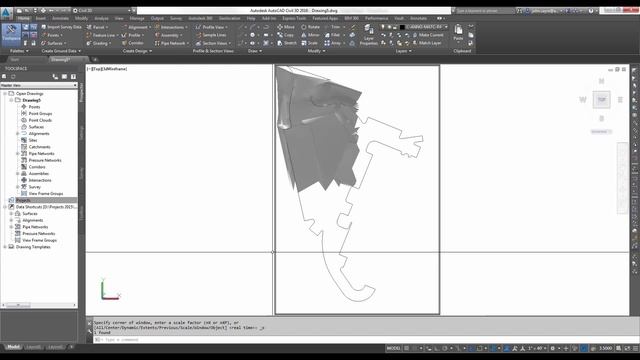
Task: Select the Move tool
Action: pos(286,27)
